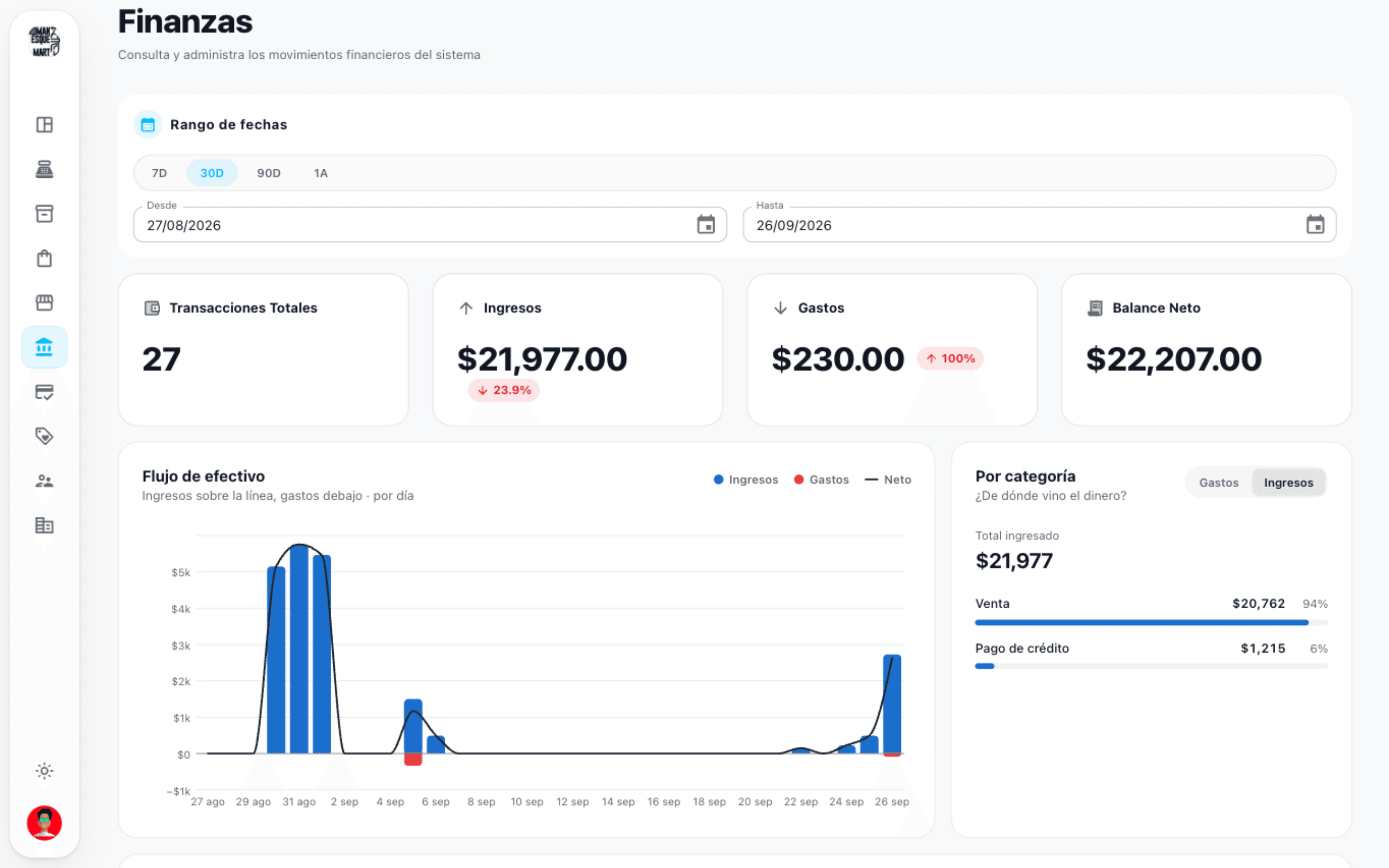
Task: Click the Transacciones Totales wallet icon
Action: (x=152, y=308)
